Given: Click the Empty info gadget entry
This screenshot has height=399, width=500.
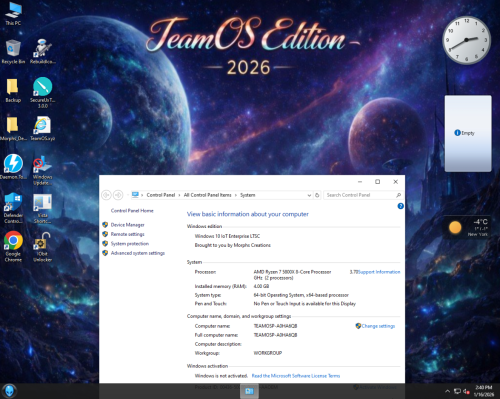Looking at the screenshot, I should pos(464,133).
